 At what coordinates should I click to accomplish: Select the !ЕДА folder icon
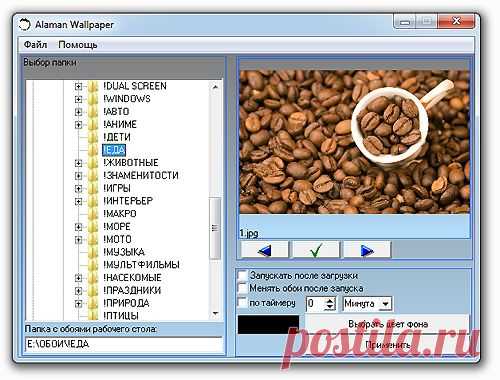pos(94,150)
